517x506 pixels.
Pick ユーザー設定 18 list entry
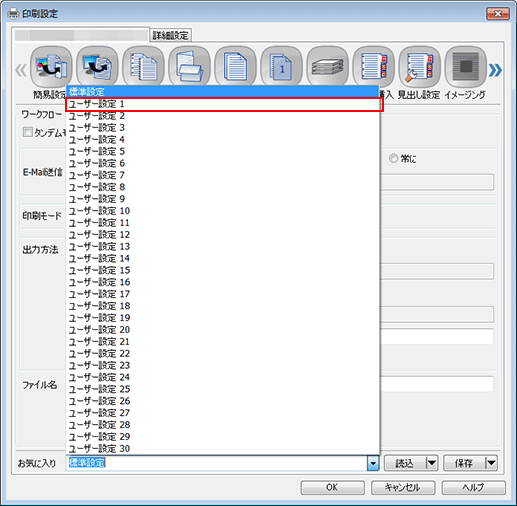(222, 306)
